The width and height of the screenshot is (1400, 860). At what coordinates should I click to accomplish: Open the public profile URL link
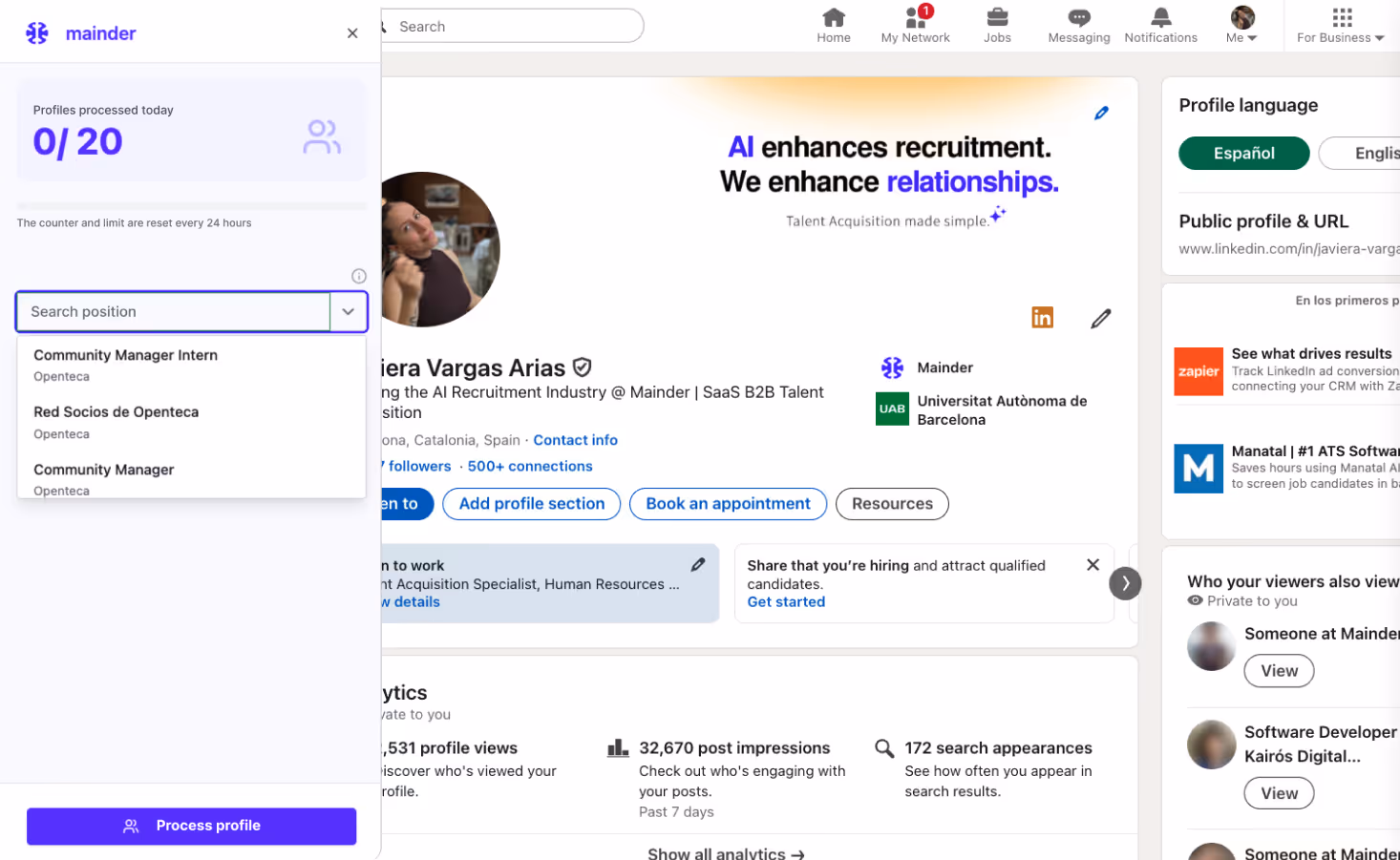[1288, 249]
